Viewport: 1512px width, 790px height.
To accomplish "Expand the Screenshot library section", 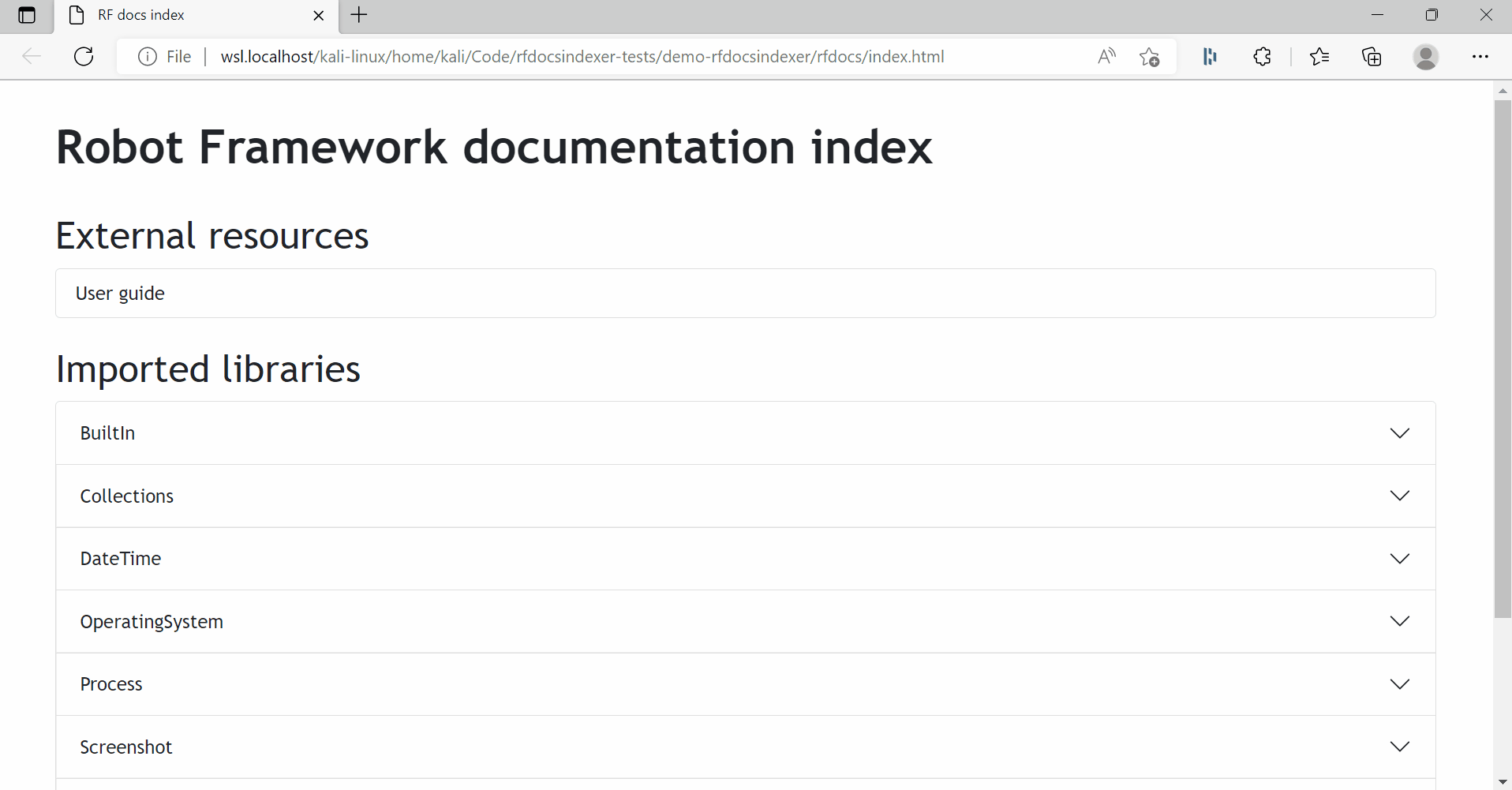I will pos(1401,746).
